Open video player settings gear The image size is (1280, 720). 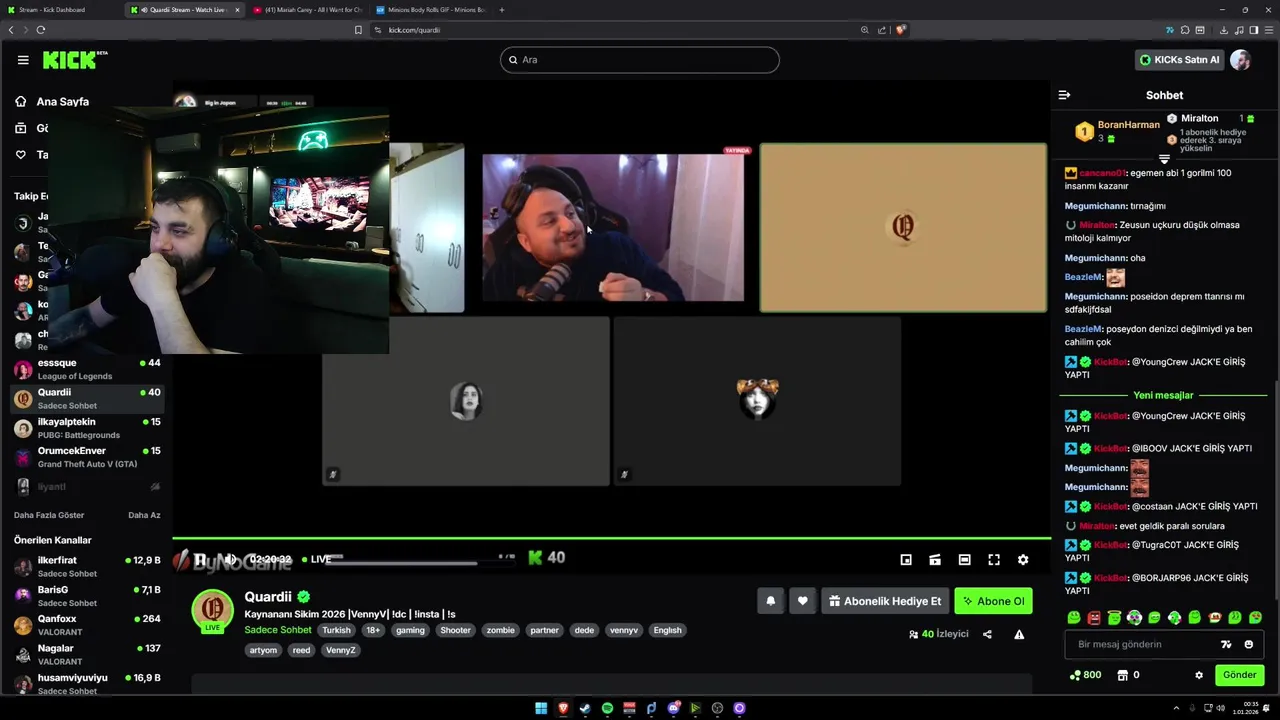pos(1023,560)
